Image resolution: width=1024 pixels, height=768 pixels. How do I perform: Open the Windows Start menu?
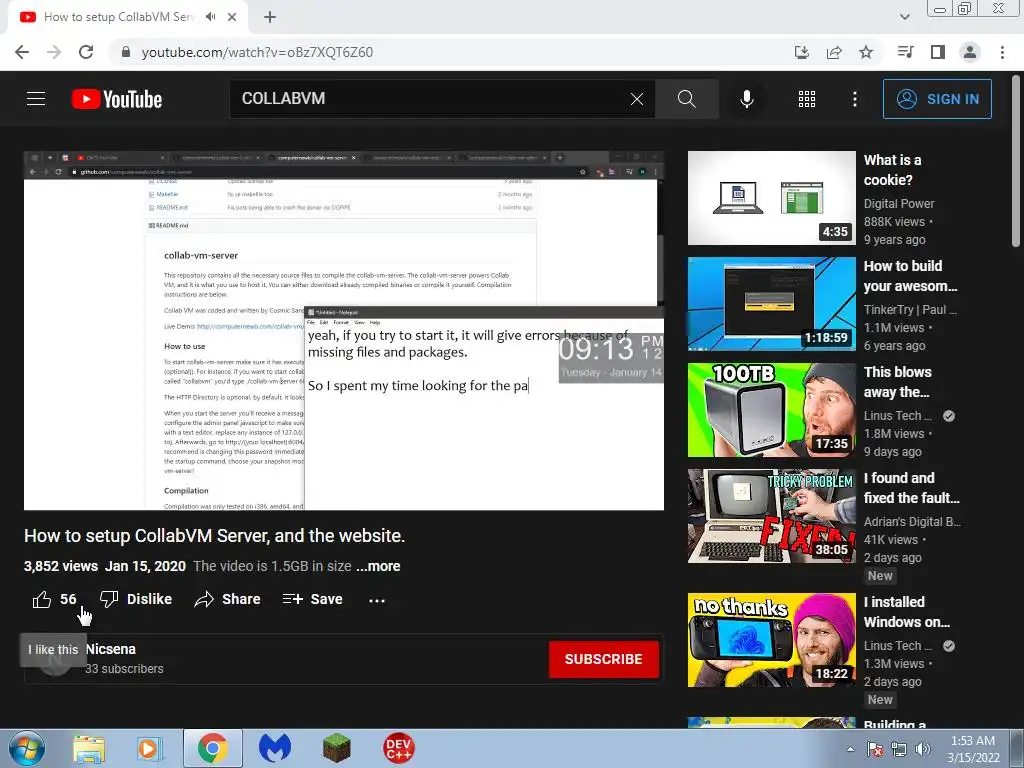pyautogui.click(x=26, y=748)
